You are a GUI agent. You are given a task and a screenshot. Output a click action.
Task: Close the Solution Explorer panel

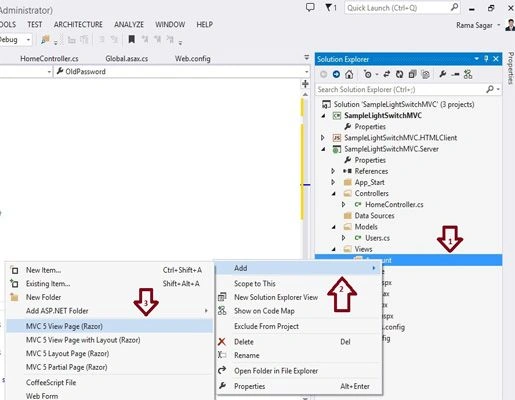496,59
